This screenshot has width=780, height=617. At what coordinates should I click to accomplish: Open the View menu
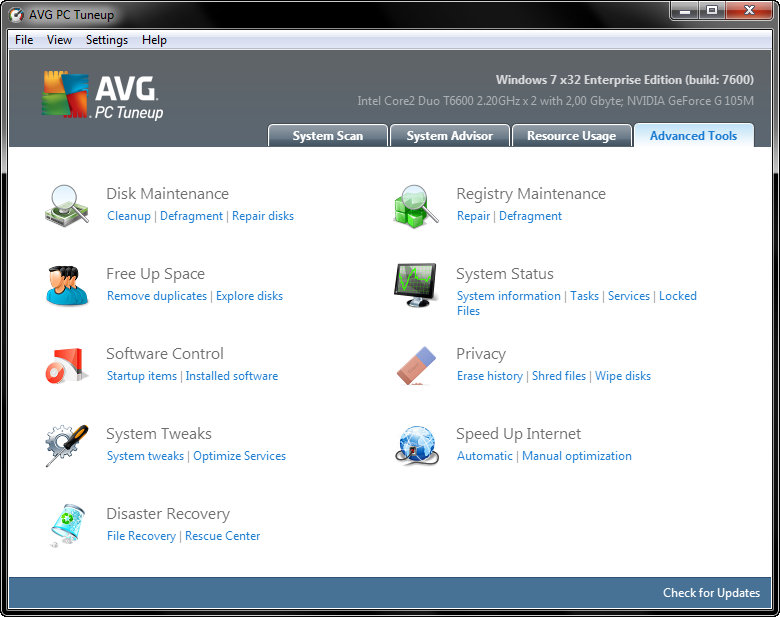(59, 40)
